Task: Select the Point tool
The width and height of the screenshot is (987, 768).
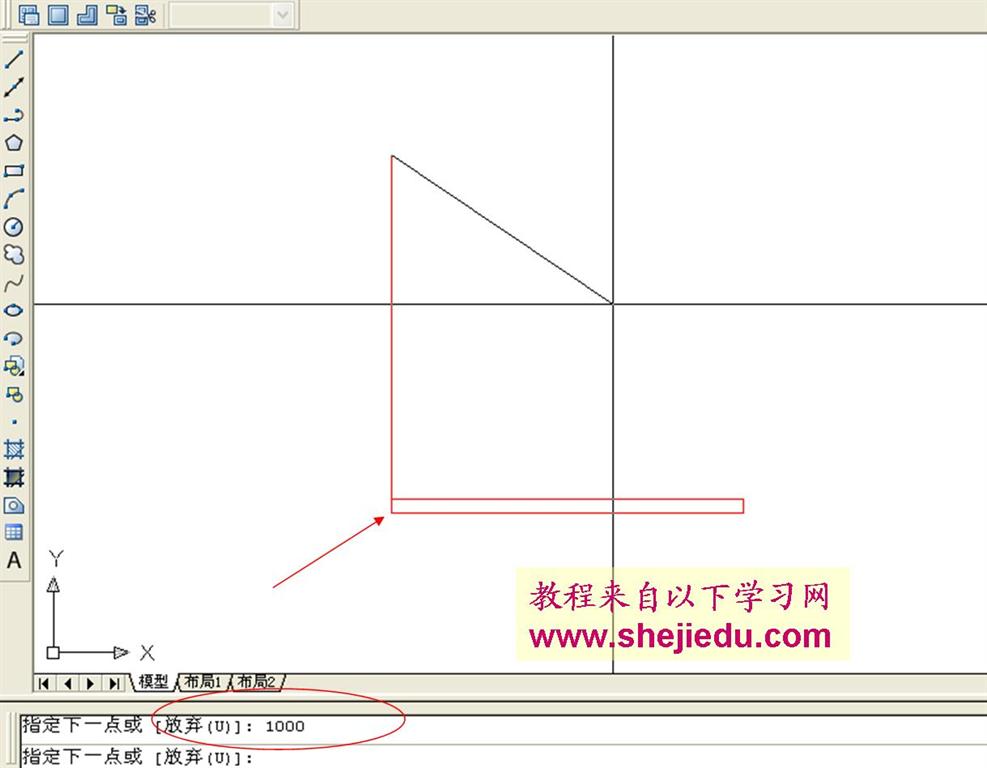Action: (14, 422)
